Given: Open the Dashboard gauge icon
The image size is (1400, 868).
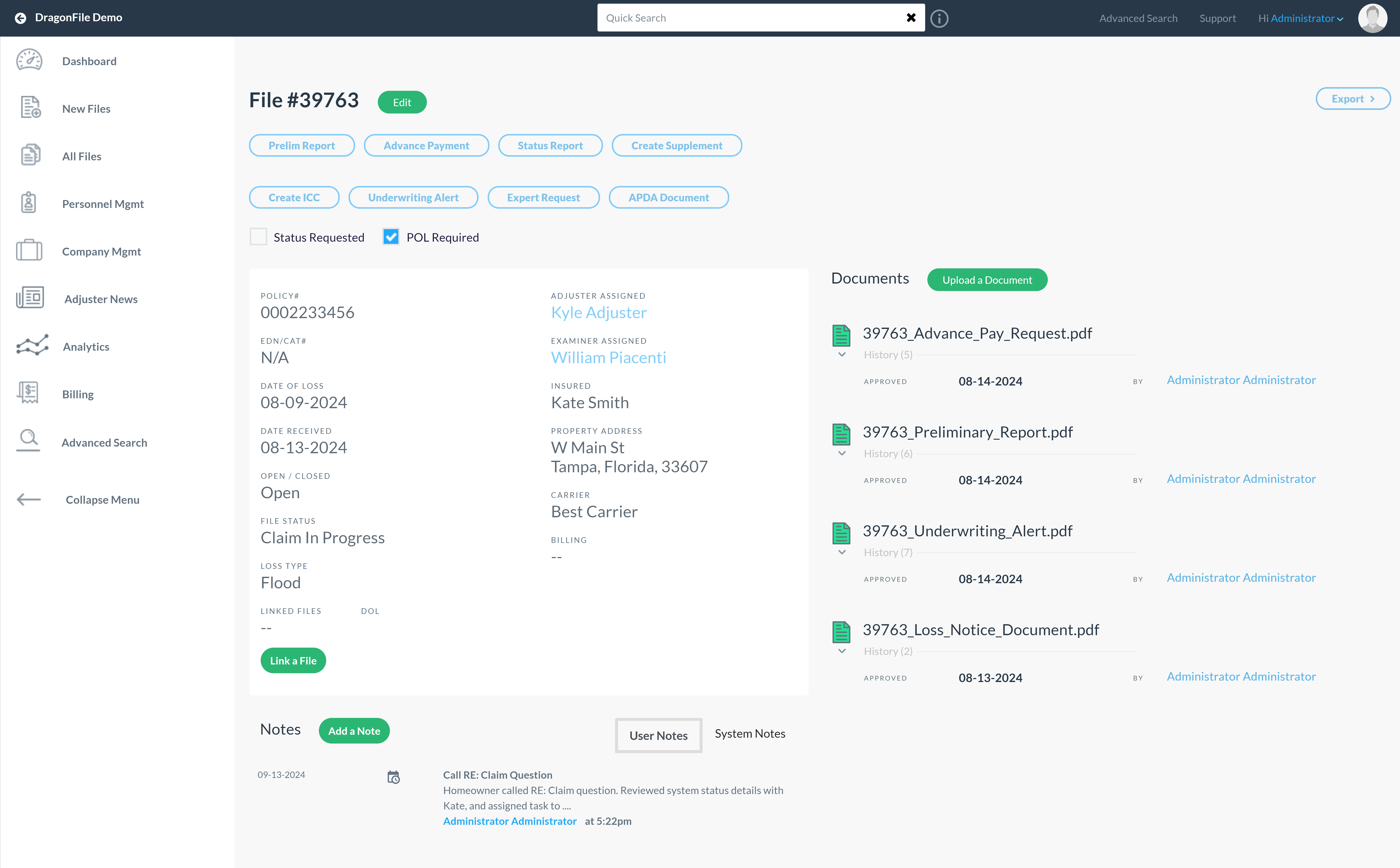Looking at the screenshot, I should click(29, 60).
